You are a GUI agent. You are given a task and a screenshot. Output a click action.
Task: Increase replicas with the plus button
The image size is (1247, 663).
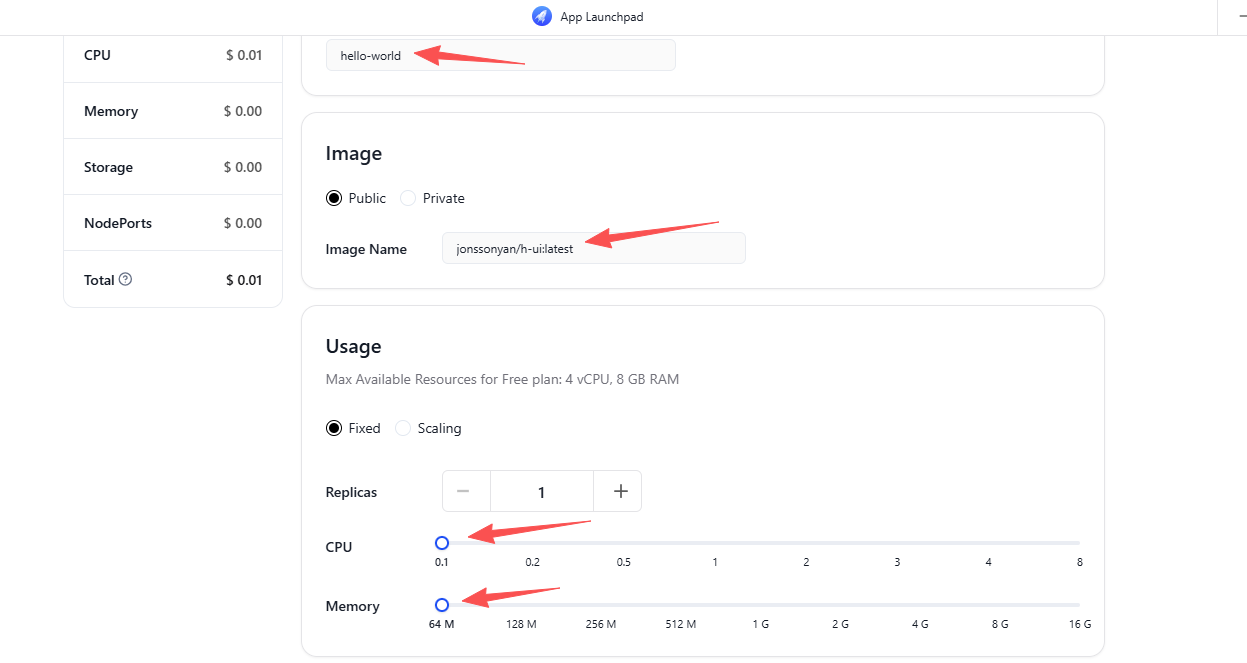point(618,491)
